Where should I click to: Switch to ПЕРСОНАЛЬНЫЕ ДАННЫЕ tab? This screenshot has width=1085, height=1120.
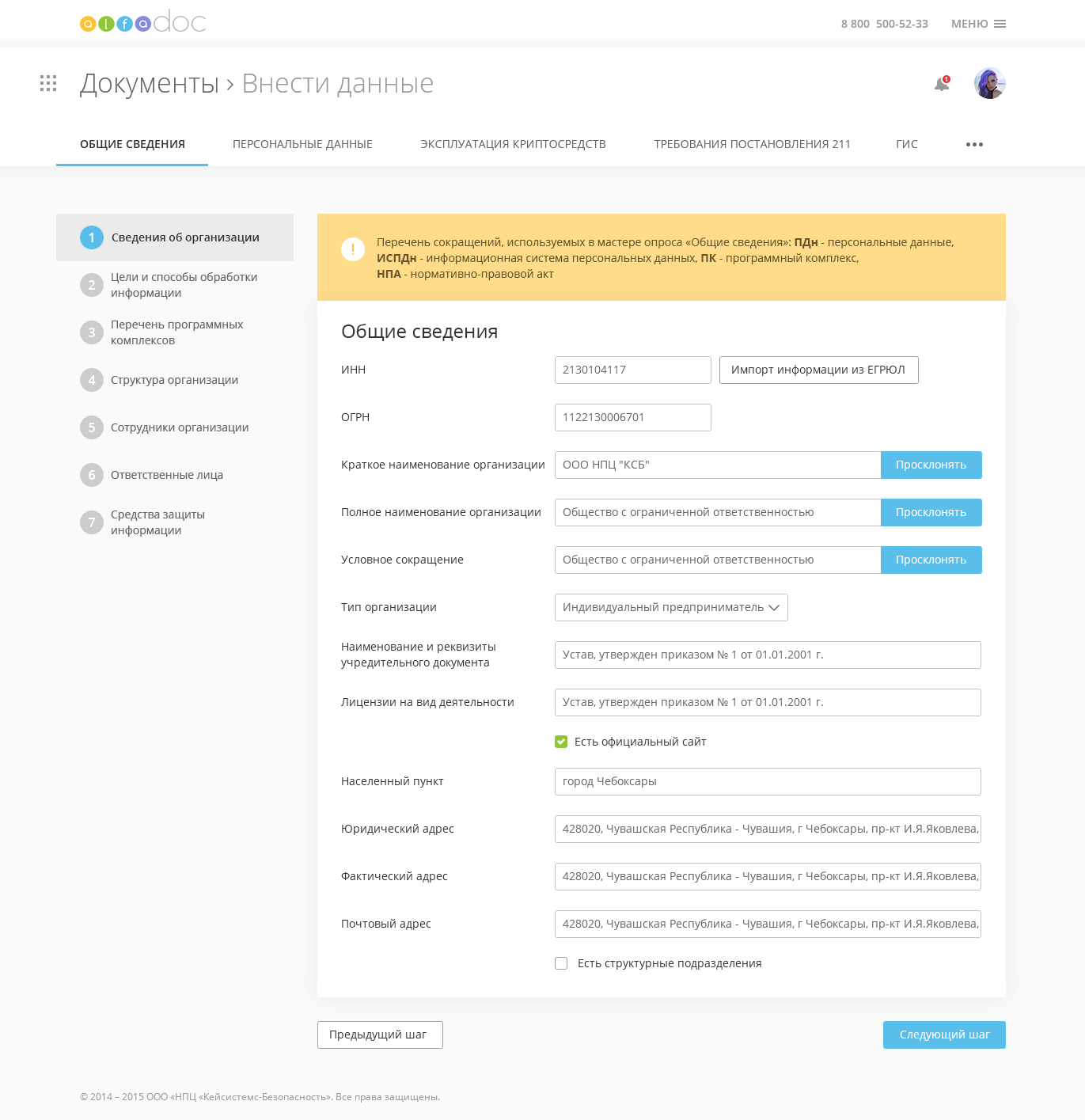(302, 144)
